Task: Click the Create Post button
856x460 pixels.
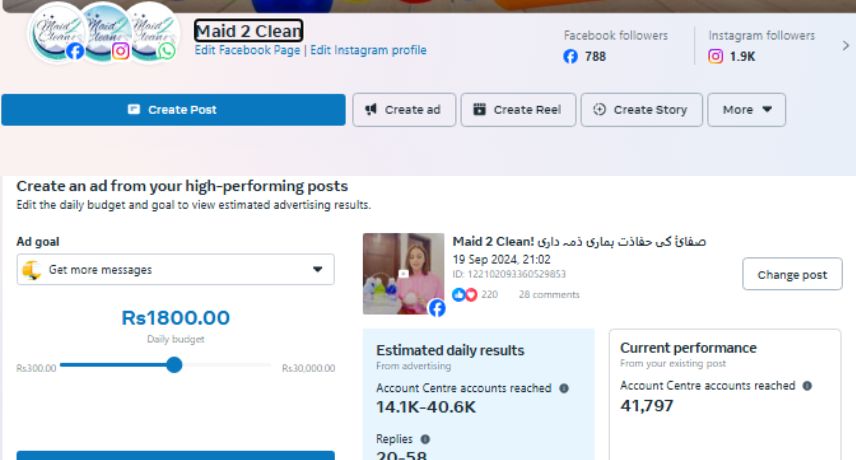Action: click(x=173, y=110)
